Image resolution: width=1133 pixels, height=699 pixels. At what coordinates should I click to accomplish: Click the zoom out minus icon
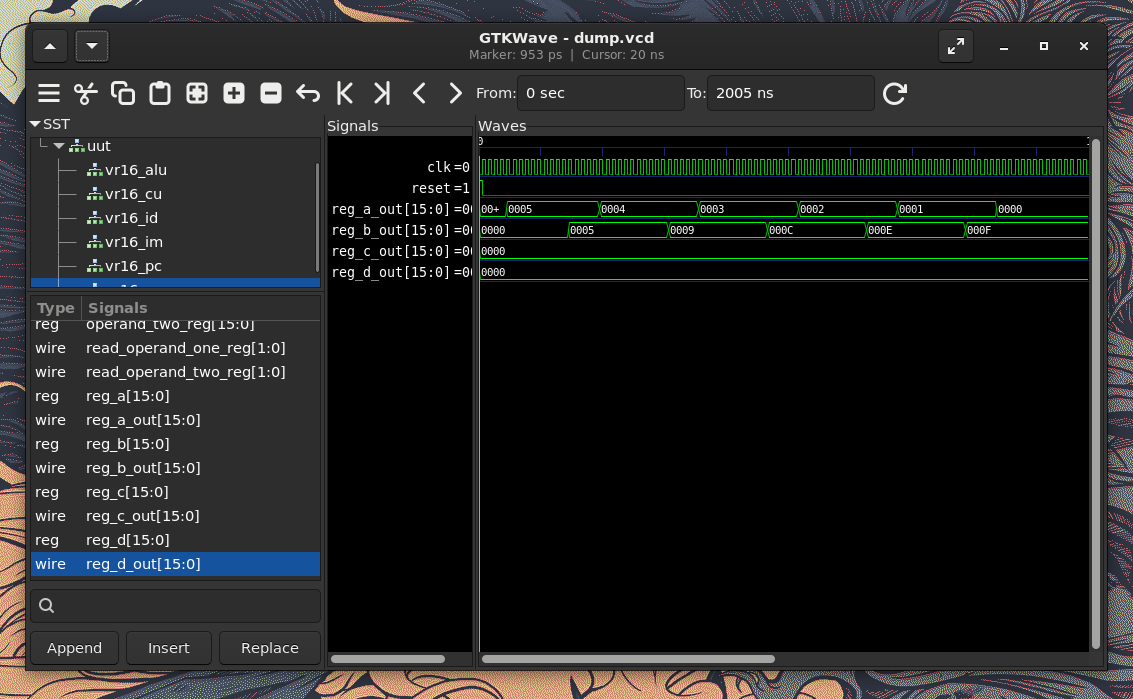tap(271, 94)
